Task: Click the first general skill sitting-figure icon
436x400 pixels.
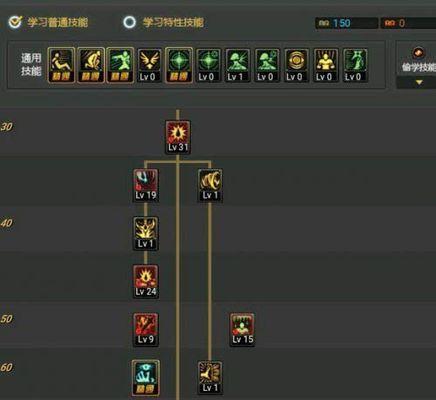Action: coord(61,65)
